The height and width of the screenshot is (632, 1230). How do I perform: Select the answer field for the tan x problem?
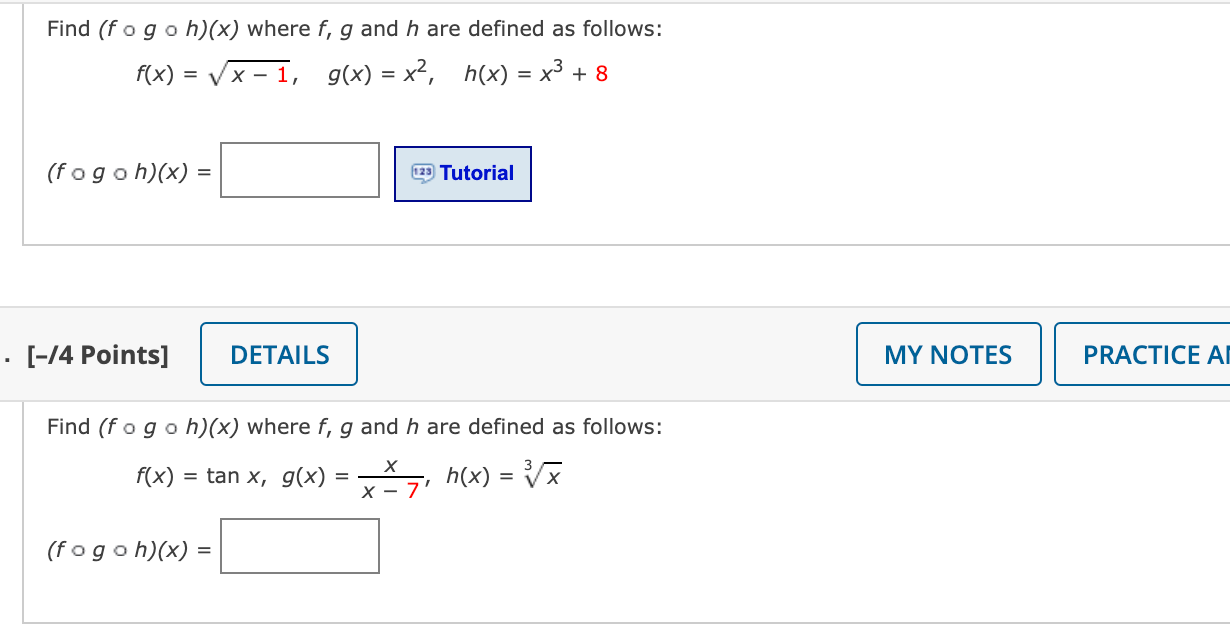tap(299, 545)
